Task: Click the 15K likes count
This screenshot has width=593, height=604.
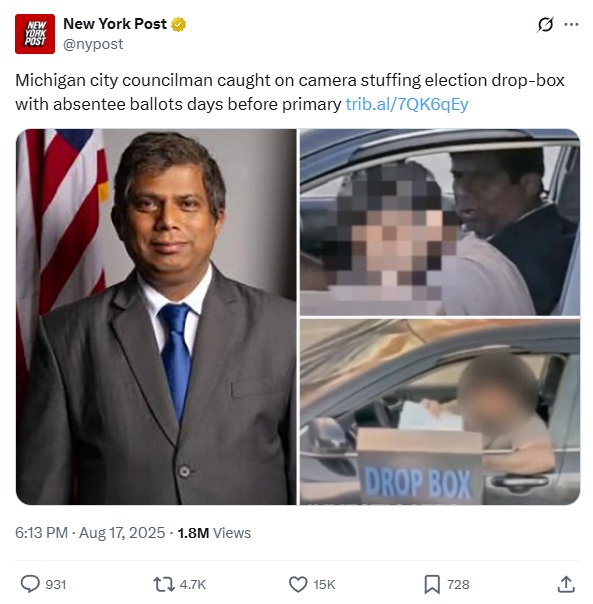Action: (x=324, y=584)
